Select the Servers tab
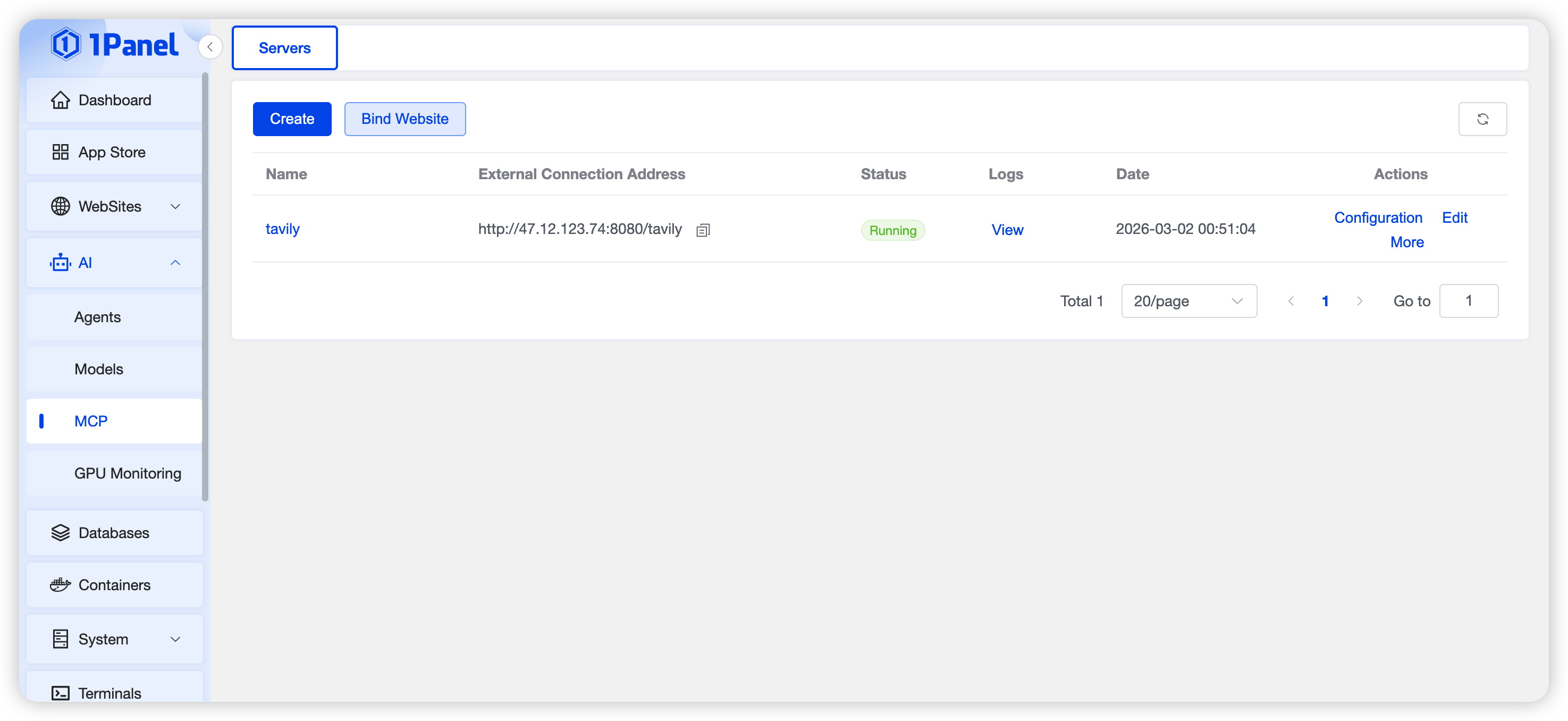Image resolution: width=1568 pixels, height=721 pixels. point(284,48)
